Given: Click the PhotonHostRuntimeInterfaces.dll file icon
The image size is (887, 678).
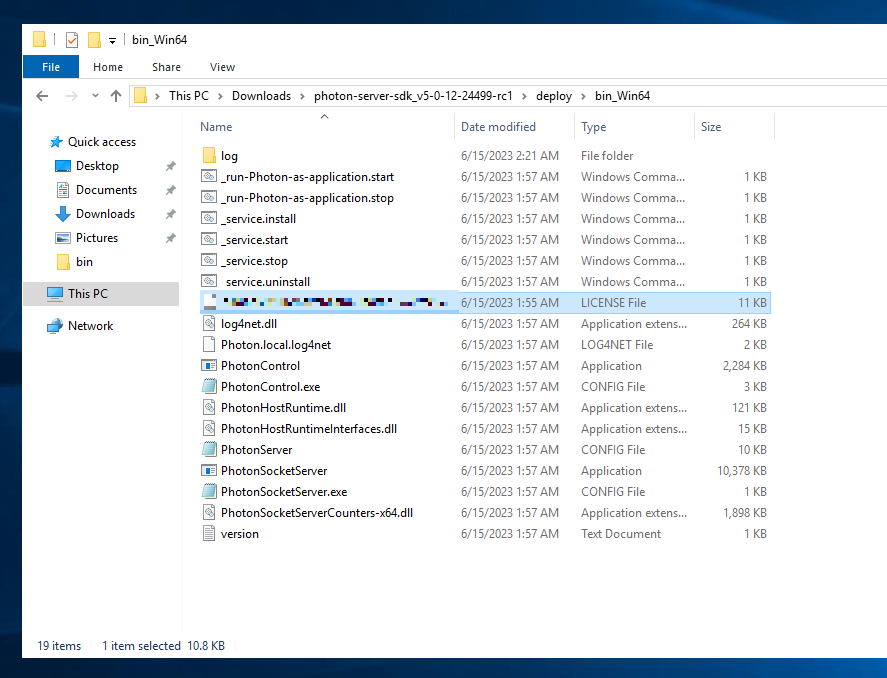Looking at the screenshot, I should pyautogui.click(x=209, y=428).
